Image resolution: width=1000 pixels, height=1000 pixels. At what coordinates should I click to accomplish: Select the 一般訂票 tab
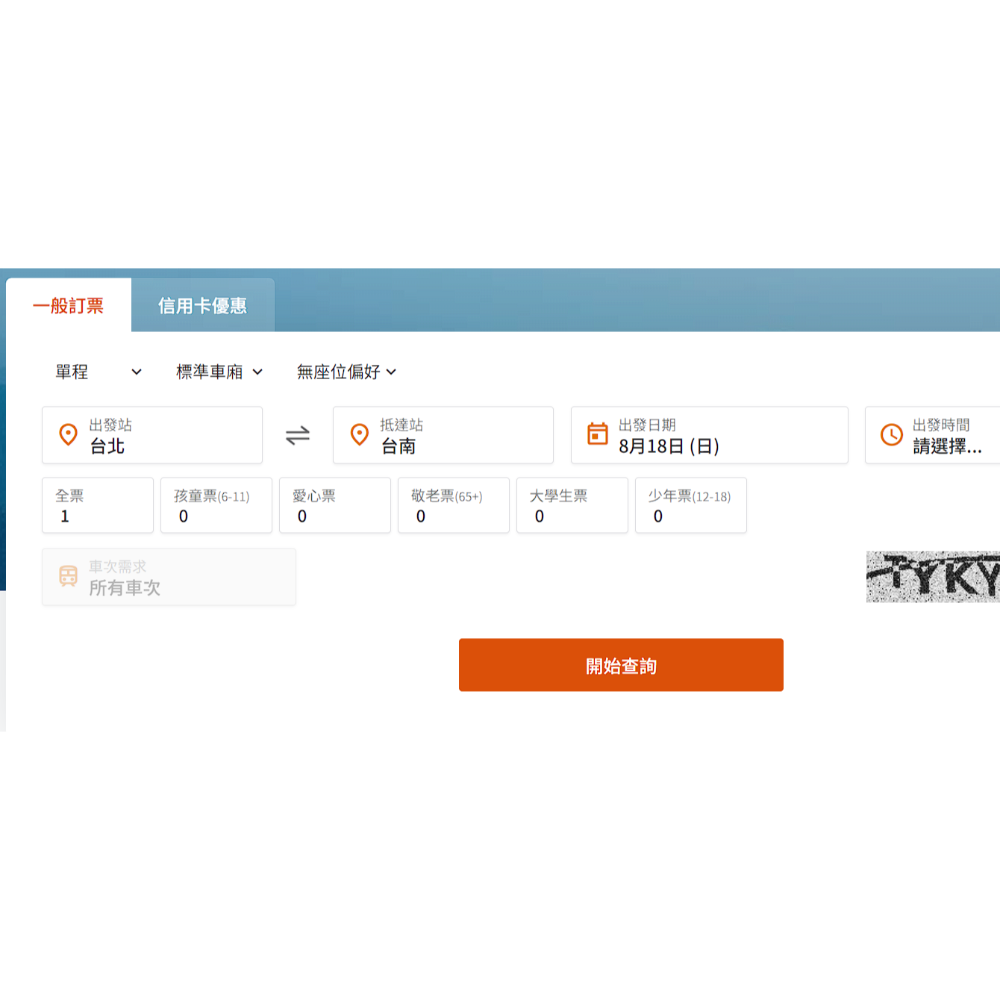pos(68,306)
